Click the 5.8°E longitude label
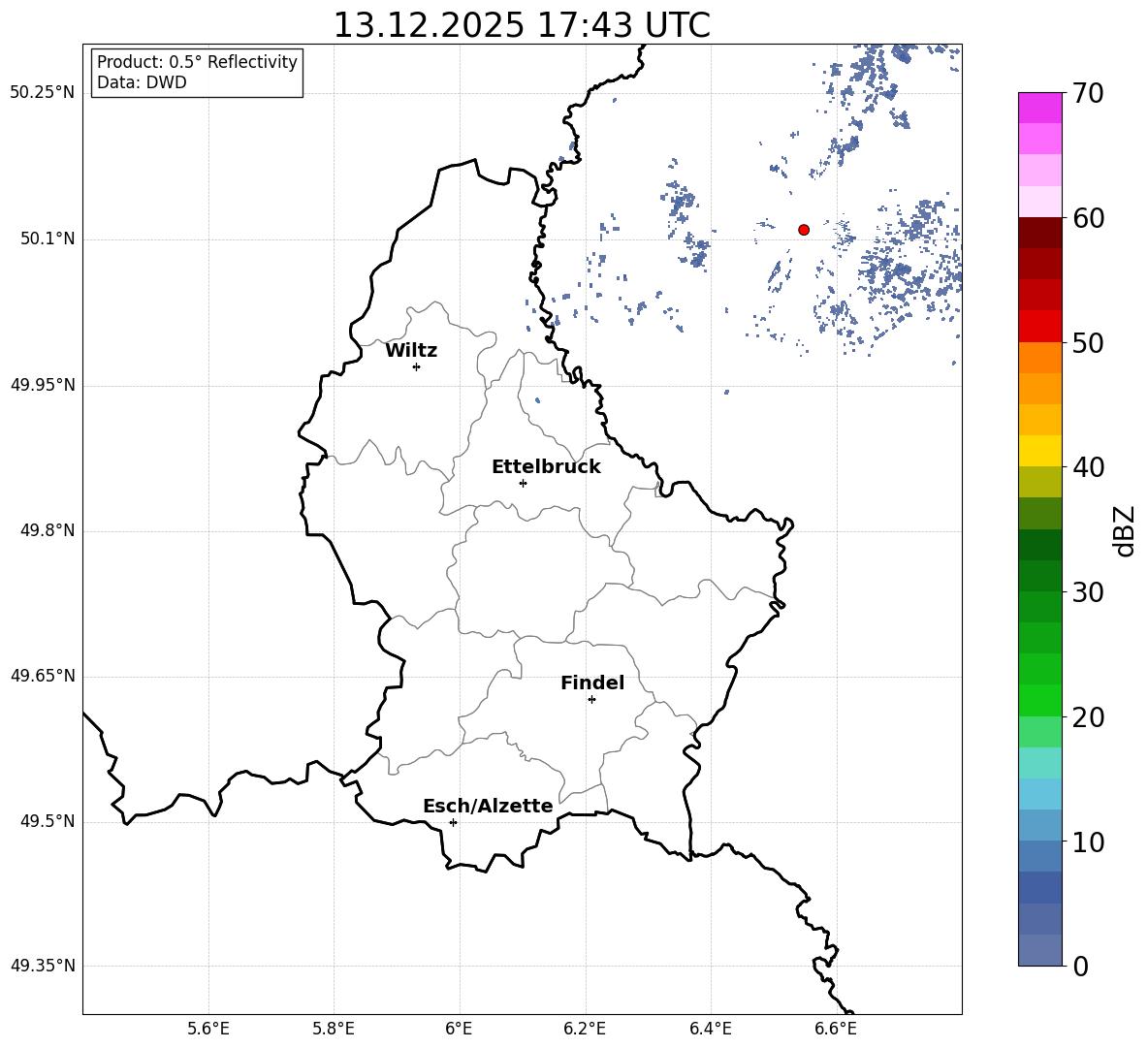This screenshot has height=1048, width=1148. click(334, 1029)
